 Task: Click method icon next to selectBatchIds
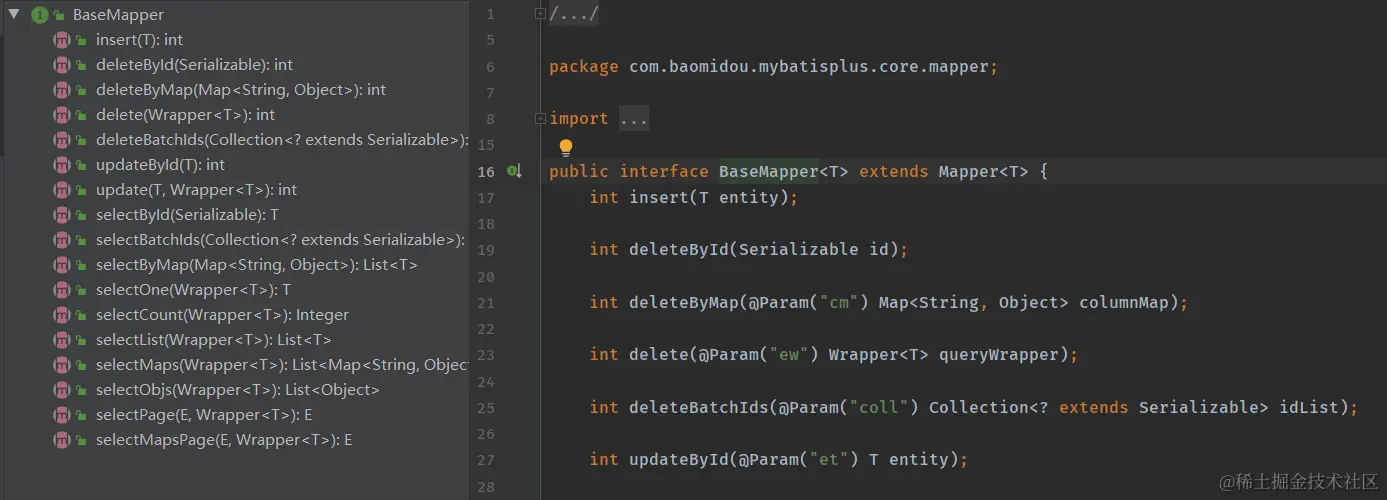[62, 240]
